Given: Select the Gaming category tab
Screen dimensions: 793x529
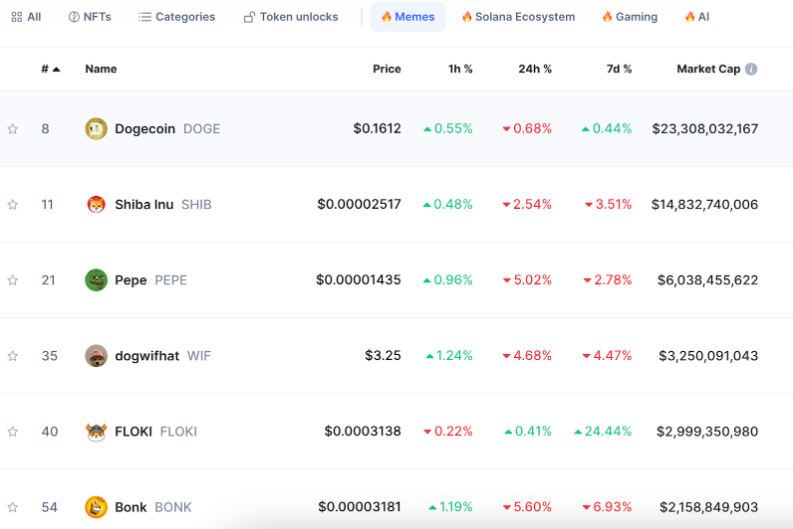Looking at the screenshot, I should (x=629, y=17).
